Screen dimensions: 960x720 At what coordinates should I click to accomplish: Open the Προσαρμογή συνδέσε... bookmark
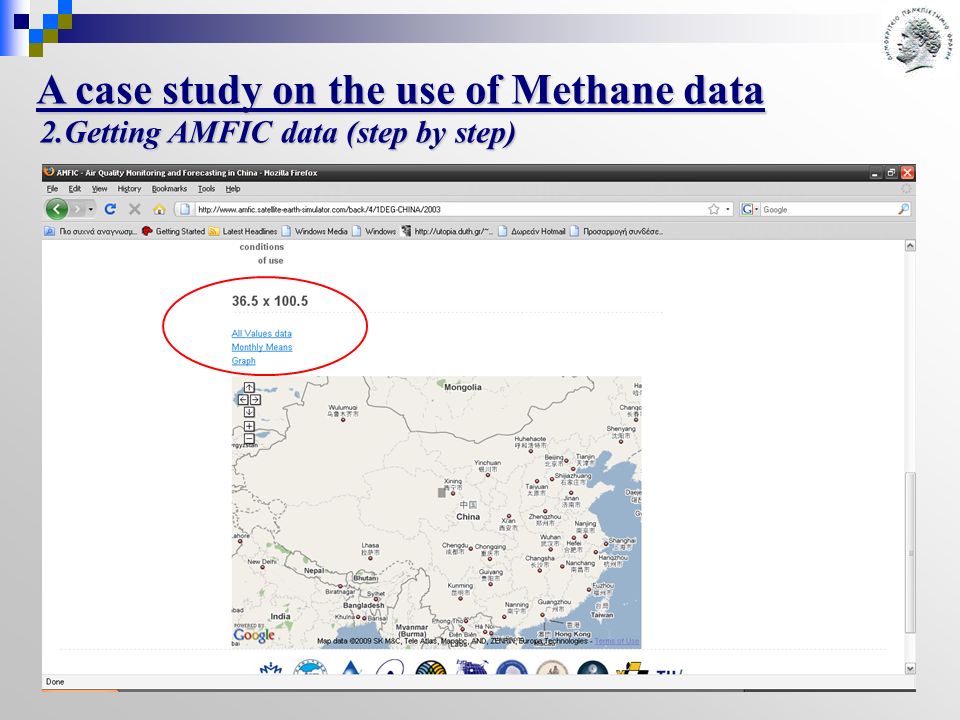617,231
